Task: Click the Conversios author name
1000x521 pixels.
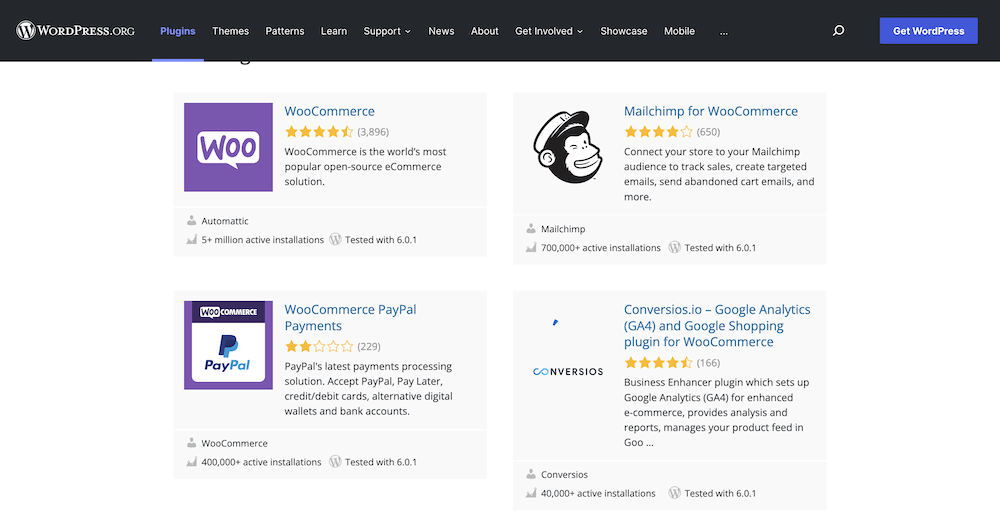Action: (564, 474)
